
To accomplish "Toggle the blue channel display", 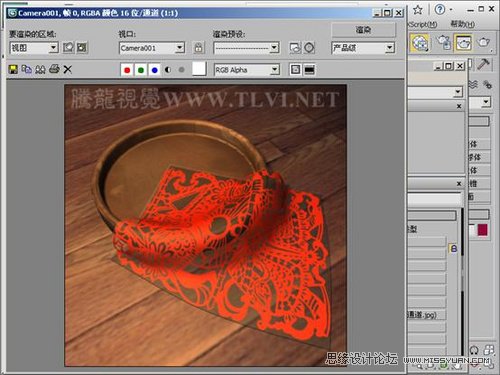I will pyautogui.click(x=154, y=70).
